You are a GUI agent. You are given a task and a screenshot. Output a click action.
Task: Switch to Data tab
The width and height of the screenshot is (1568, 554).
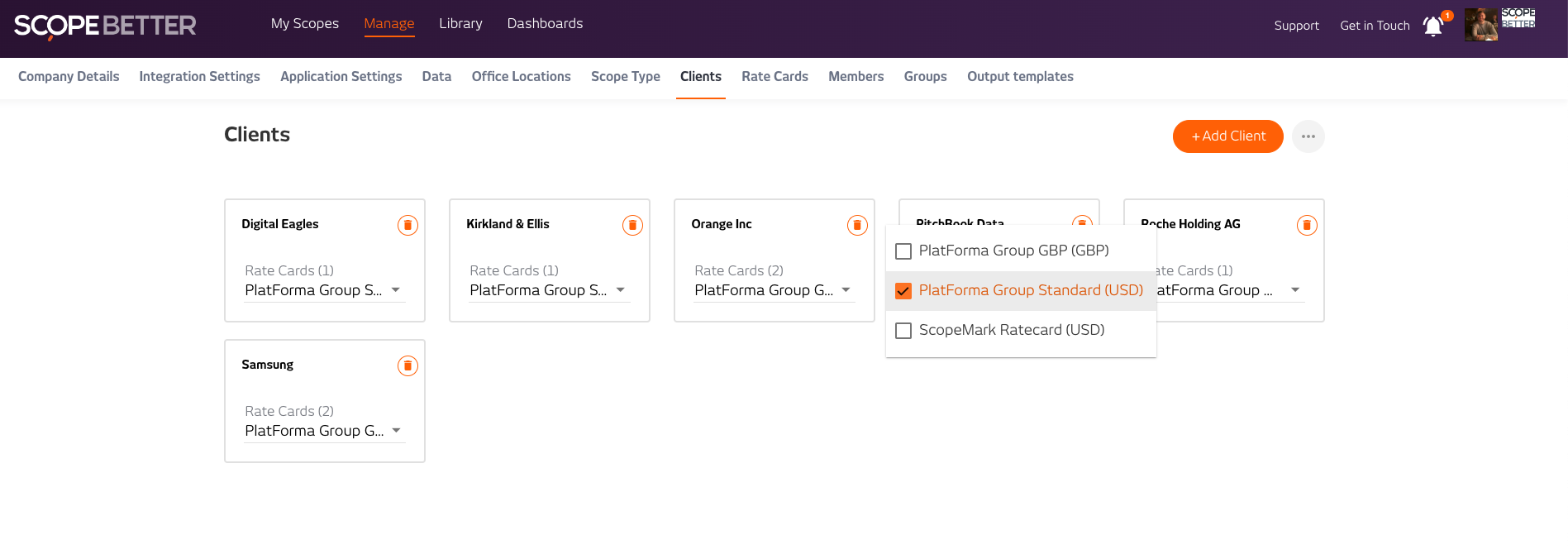(x=436, y=77)
